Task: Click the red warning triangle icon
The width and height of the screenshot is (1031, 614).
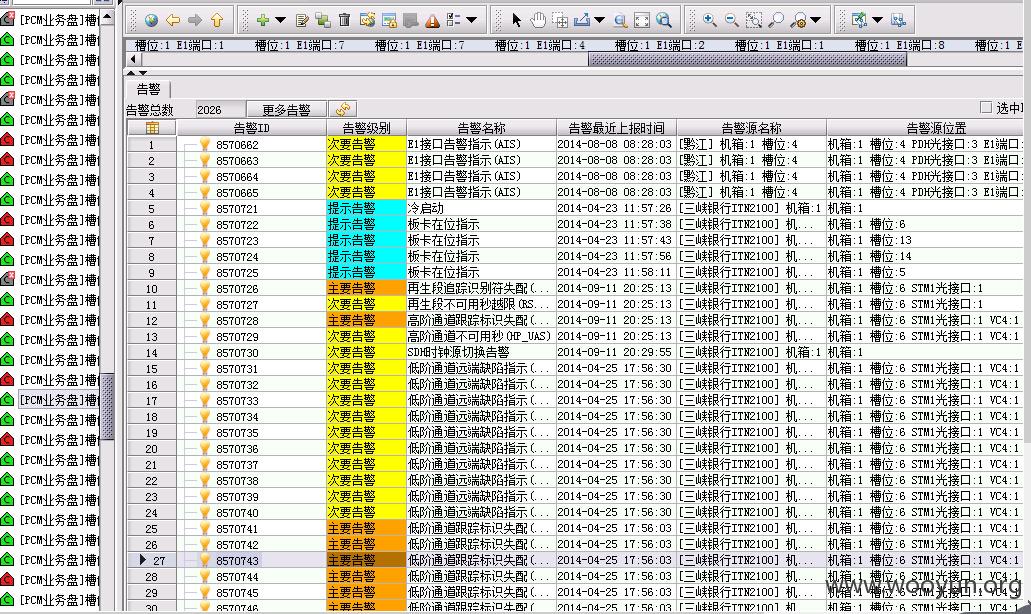Action: click(432, 21)
